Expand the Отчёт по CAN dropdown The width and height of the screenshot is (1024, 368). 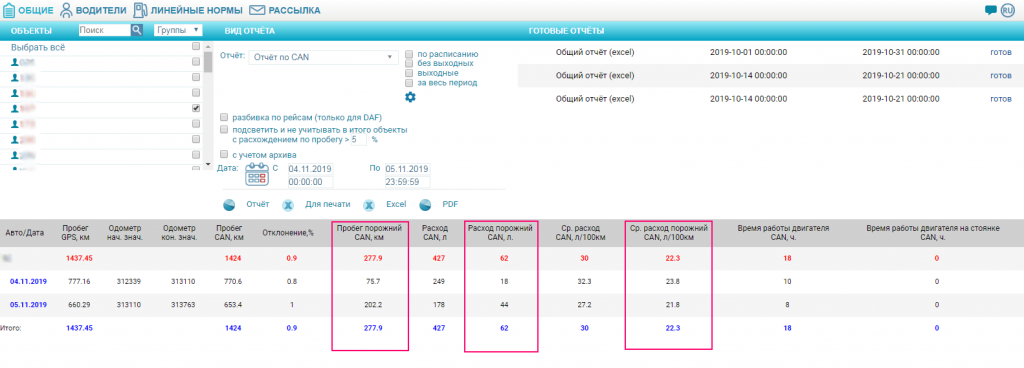(x=323, y=57)
